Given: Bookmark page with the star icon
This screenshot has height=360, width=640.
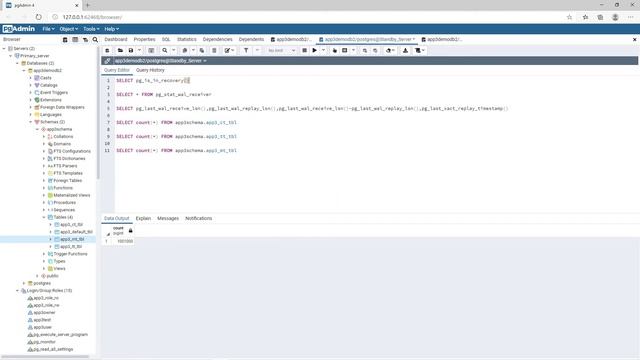Looking at the screenshot, I should tap(569, 17).
